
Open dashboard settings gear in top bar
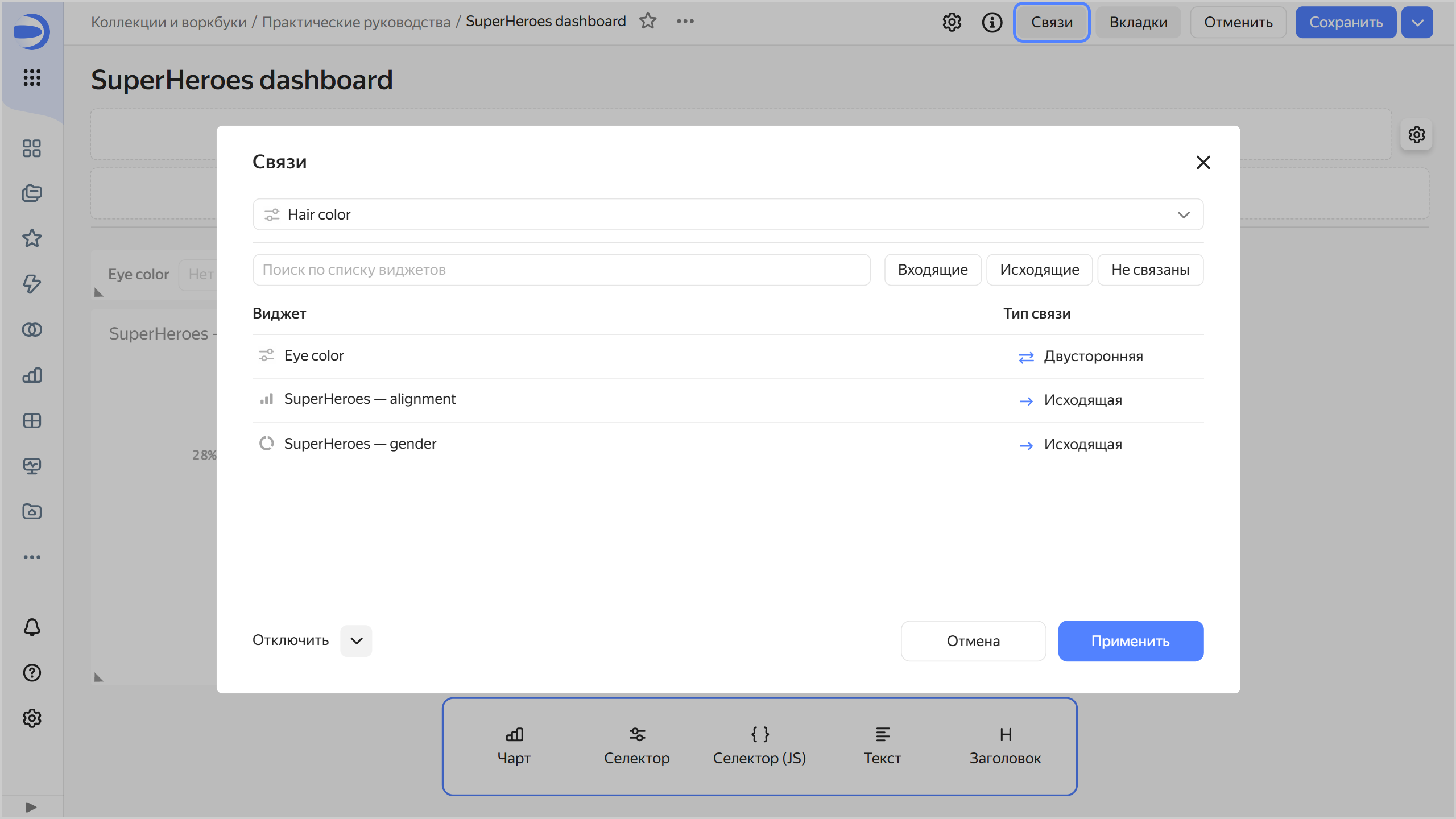click(x=952, y=22)
